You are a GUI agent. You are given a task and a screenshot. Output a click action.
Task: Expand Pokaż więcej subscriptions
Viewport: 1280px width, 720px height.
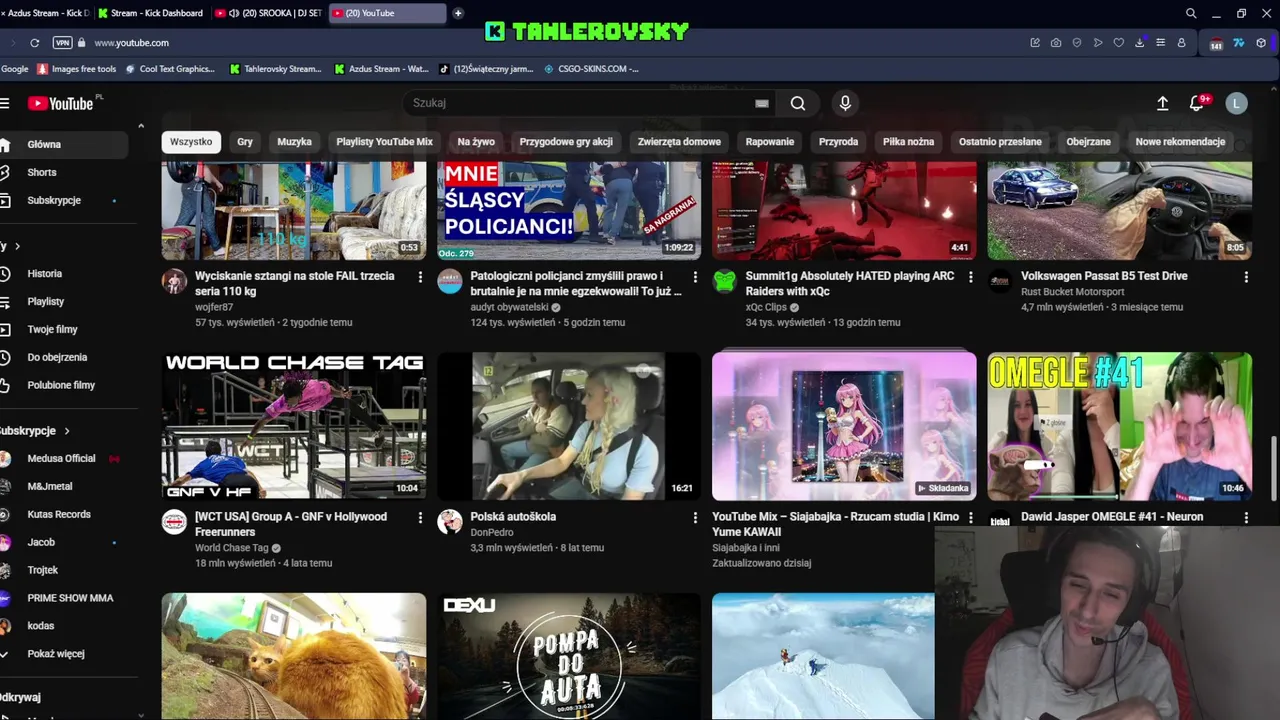(56, 654)
